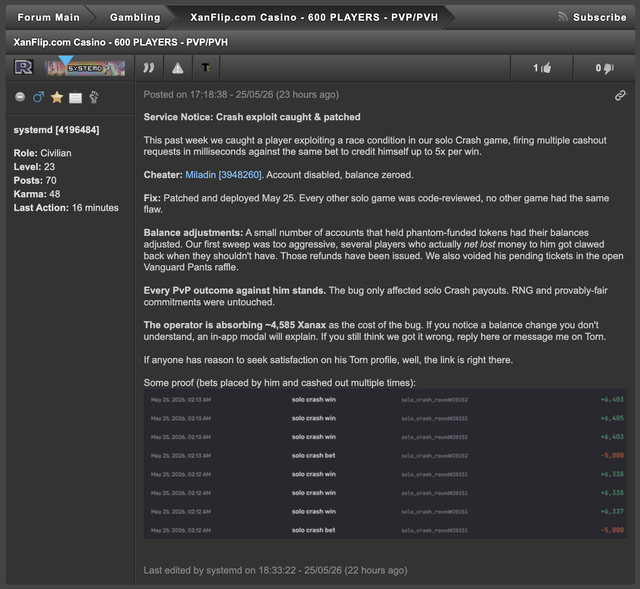The image size is (640, 589).
Task: Click the male gender icon
Action: 38,97
